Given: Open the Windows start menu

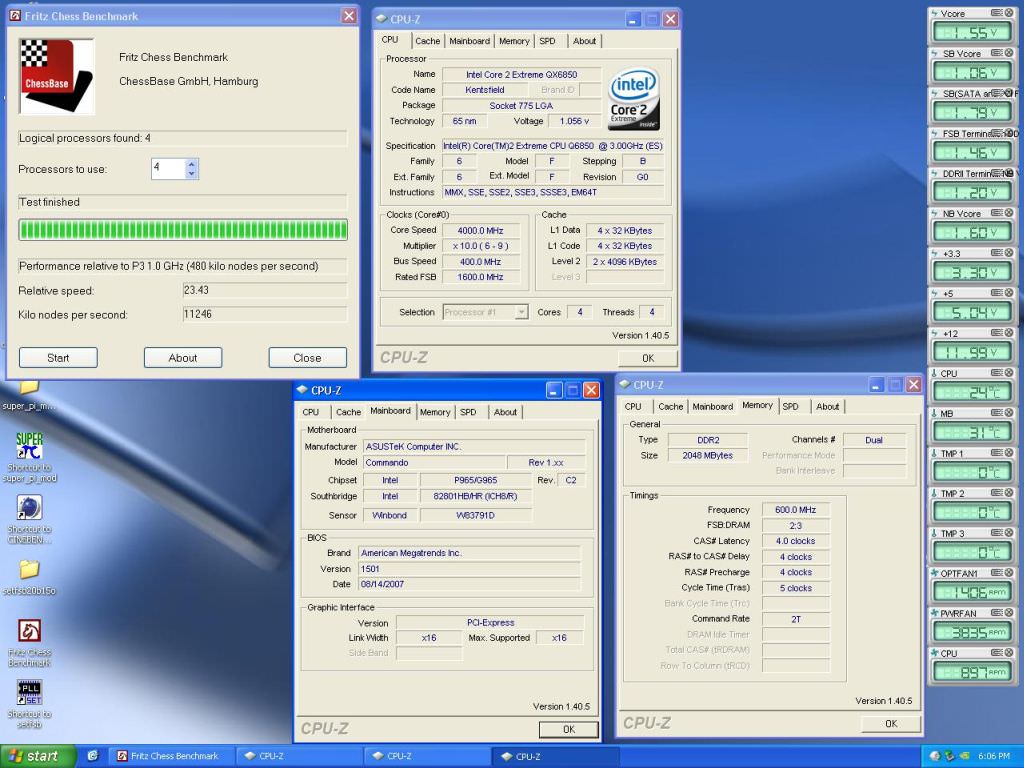Looking at the screenshot, I should (x=38, y=756).
